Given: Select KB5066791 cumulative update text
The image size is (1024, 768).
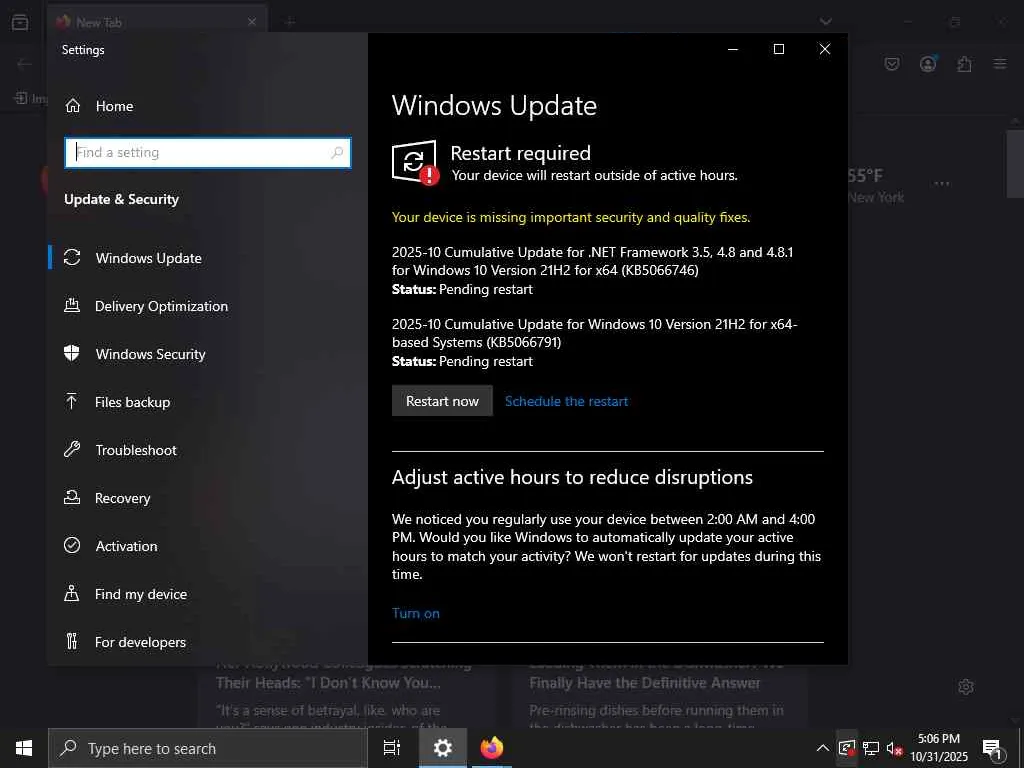Looking at the screenshot, I should 594,333.
